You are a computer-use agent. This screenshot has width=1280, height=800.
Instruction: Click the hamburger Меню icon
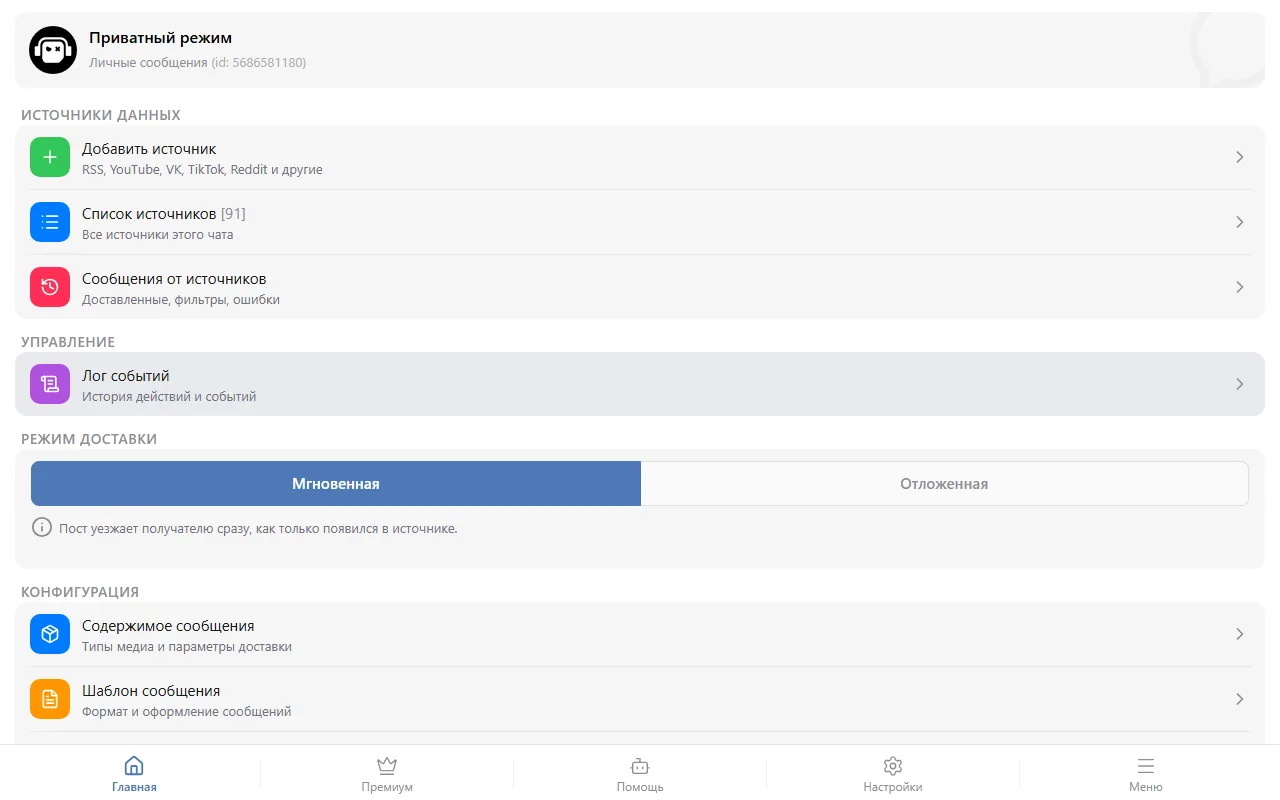click(1146, 766)
